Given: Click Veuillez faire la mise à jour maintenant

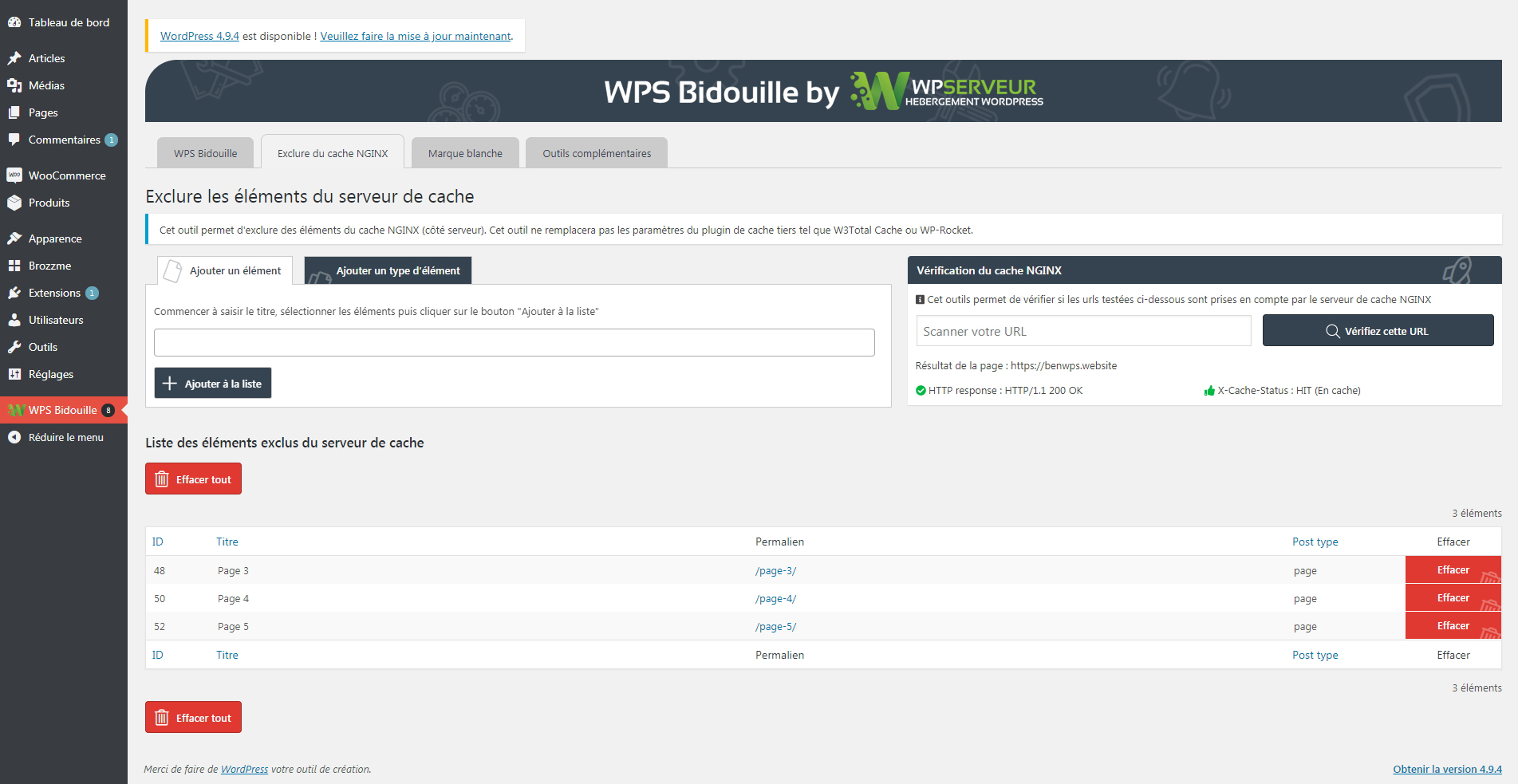Looking at the screenshot, I should coord(416,36).
